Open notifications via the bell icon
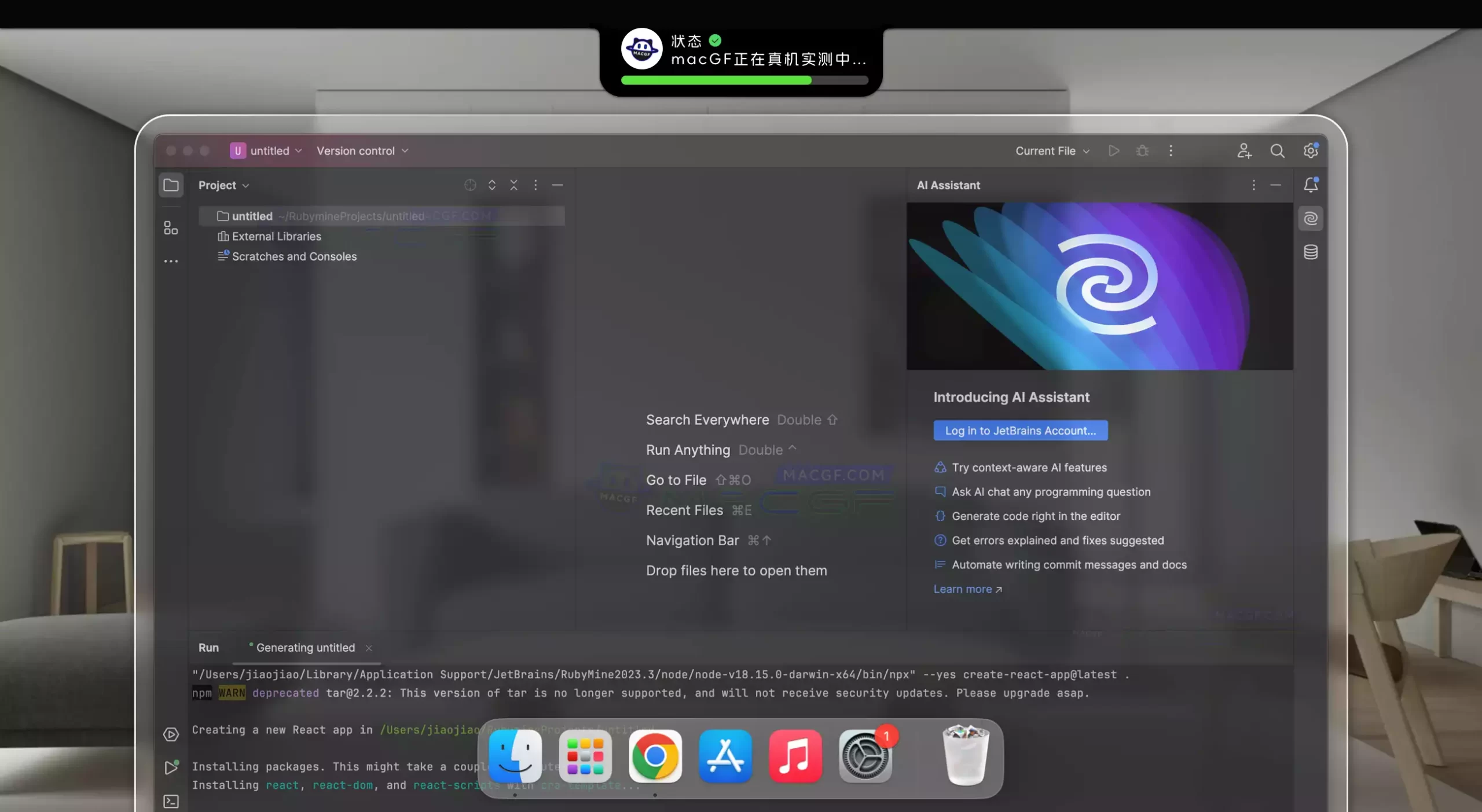Screen dimensions: 1482x812 pyautogui.click(x=1311, y=185)
